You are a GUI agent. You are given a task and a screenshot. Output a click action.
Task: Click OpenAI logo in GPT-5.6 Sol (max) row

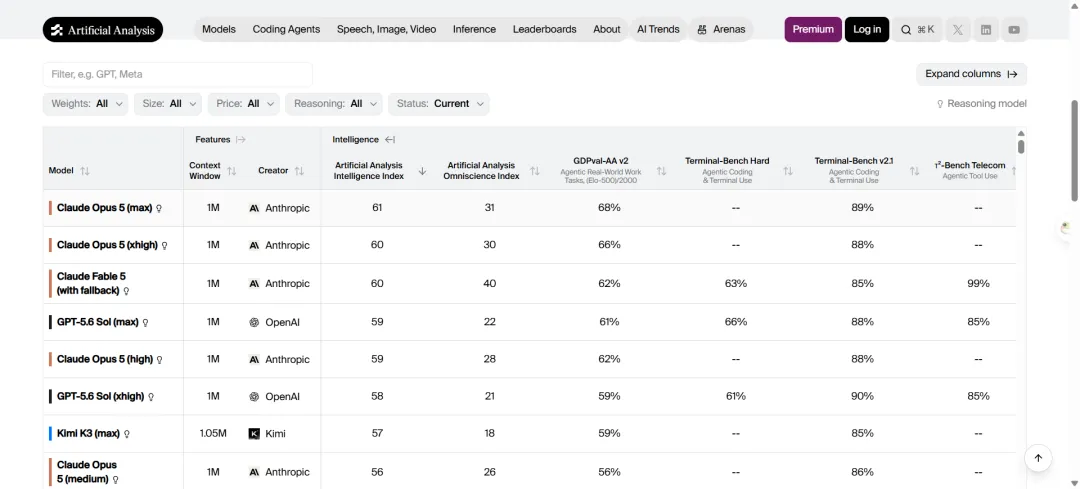point(253,322)
